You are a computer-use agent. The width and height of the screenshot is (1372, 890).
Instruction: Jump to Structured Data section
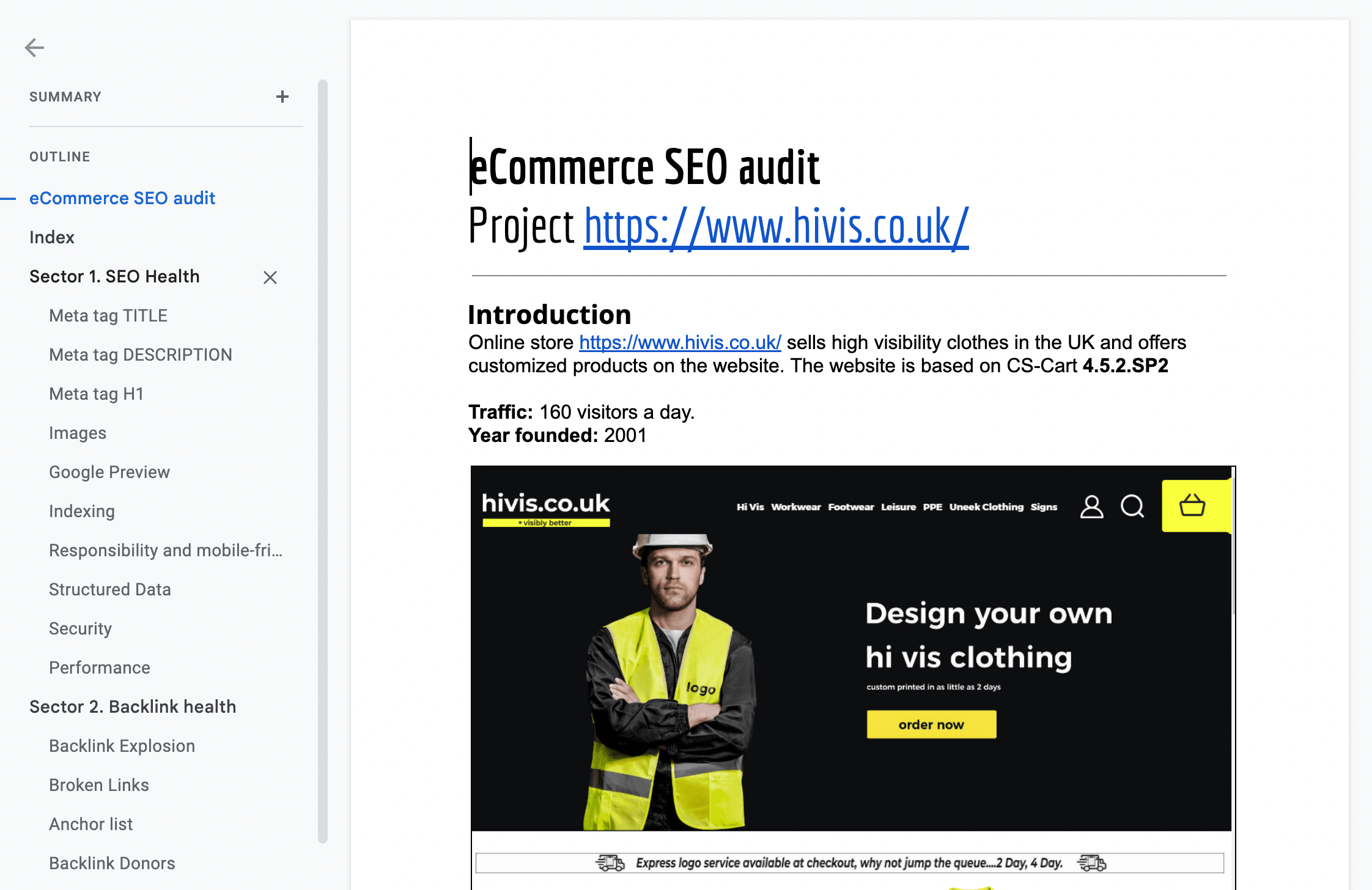click(110, 589)
